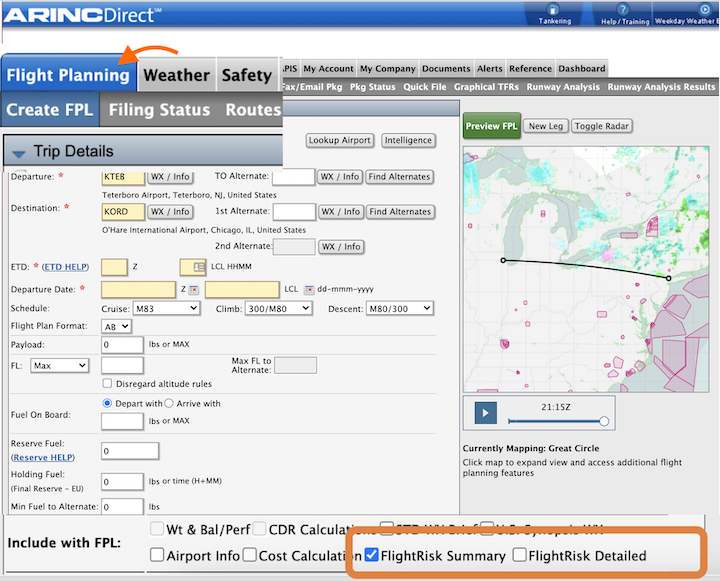Viewport: 720px width, 581px height.
Task: Open the Filing Status subtab
Action: coord(159,110)
